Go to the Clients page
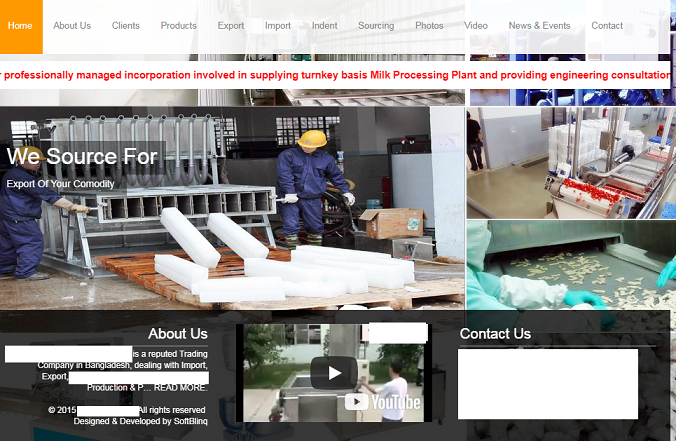This screenshot has width=676, height=441. pos(126,26)
